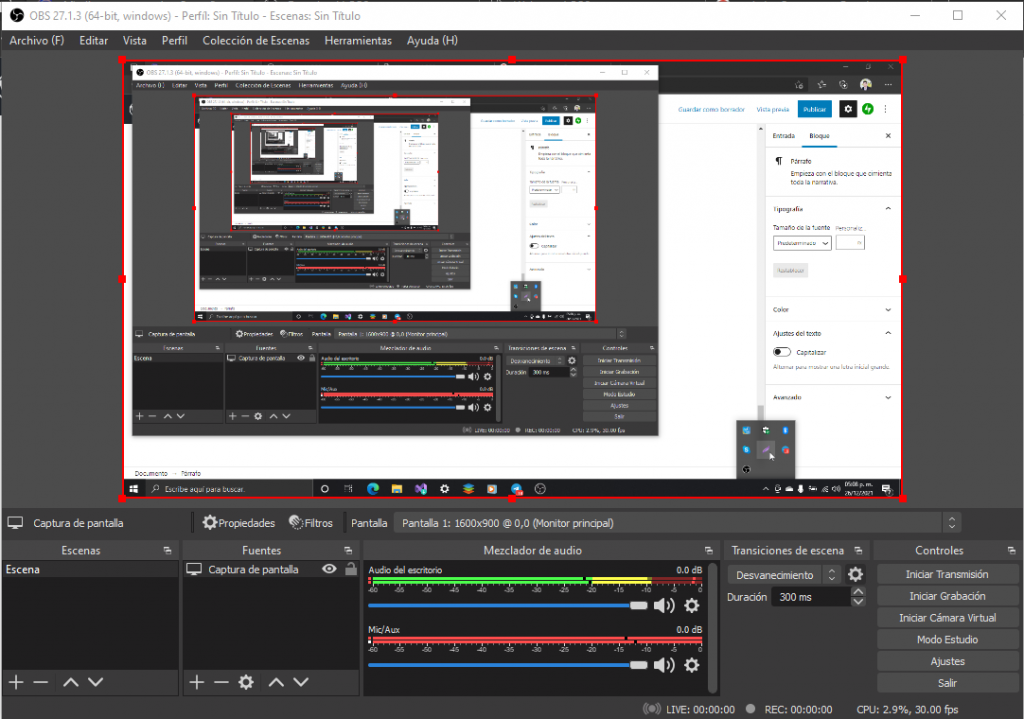Increase Duración value with the stepper arrow
Viewport: 1024px width, 719px height.
point(857,592)
